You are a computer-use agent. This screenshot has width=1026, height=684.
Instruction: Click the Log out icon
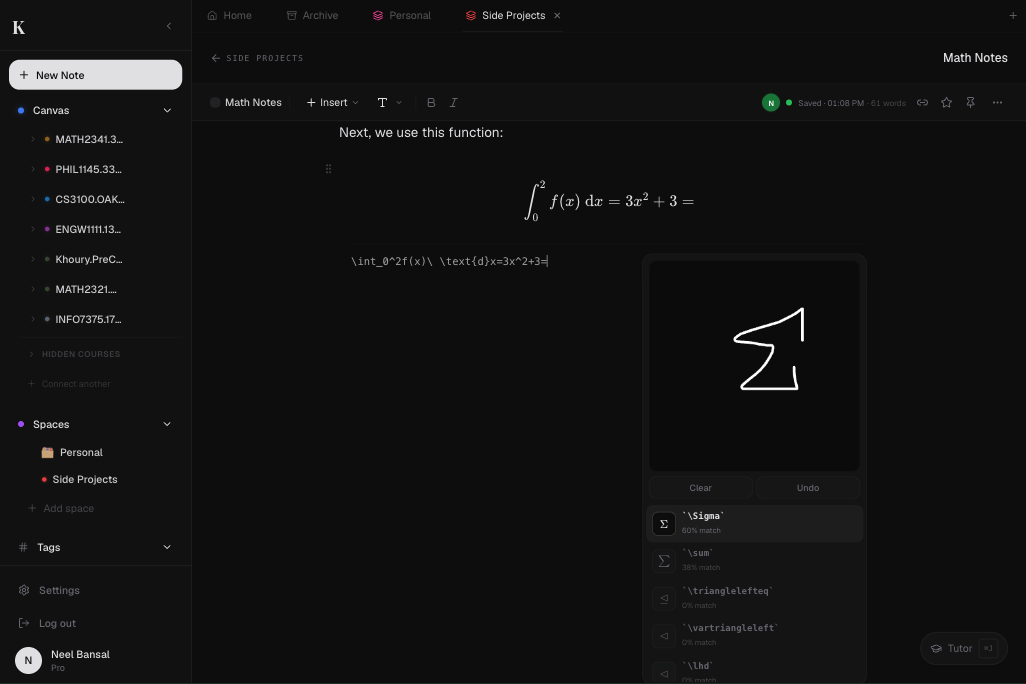pos(24,623)
